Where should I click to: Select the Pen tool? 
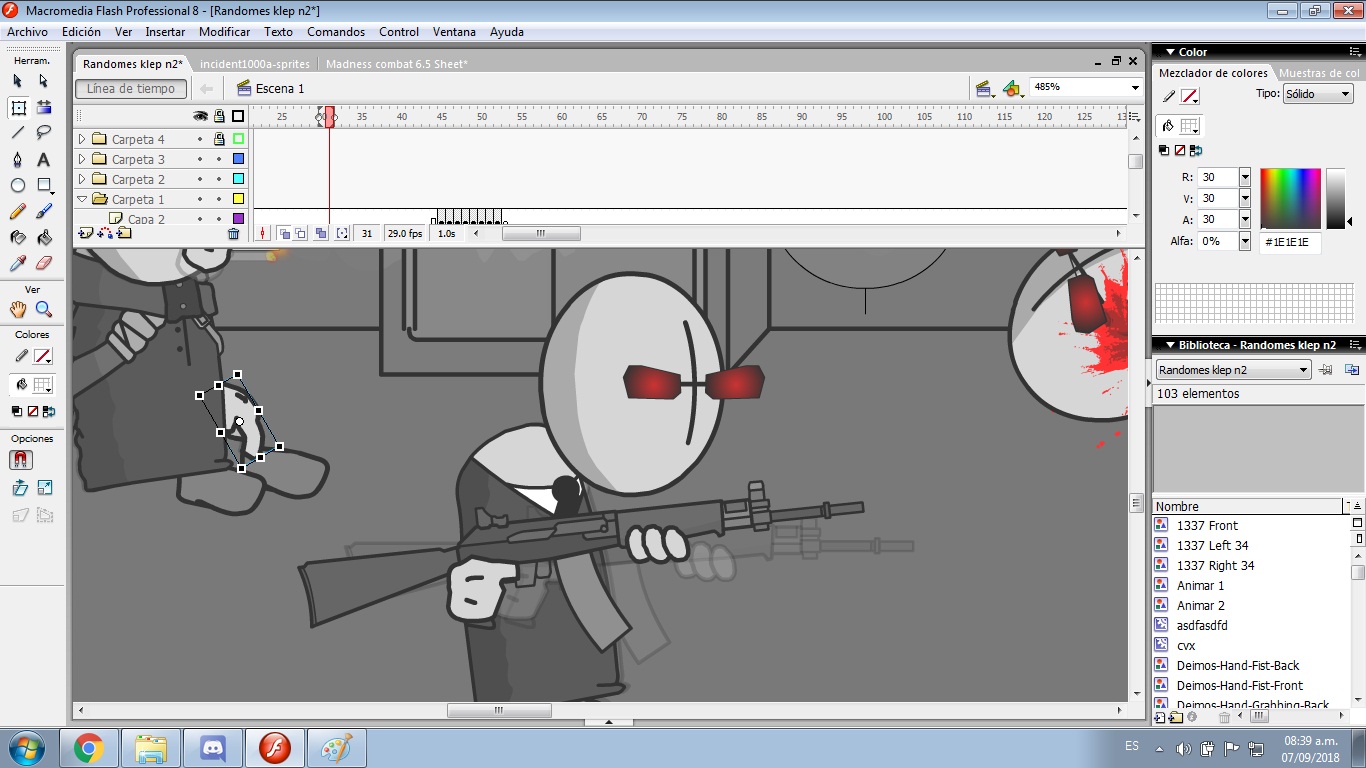click(x=18, y=159)
